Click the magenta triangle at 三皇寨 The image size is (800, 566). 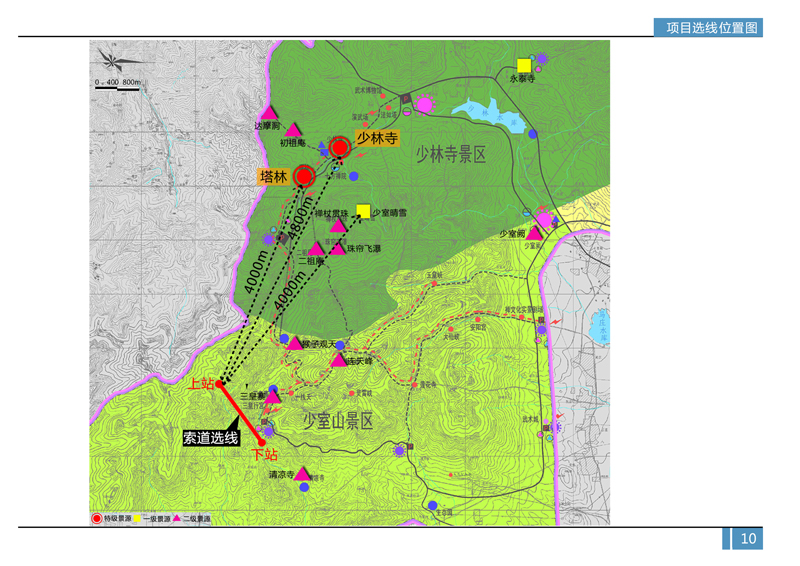point(272,396)
